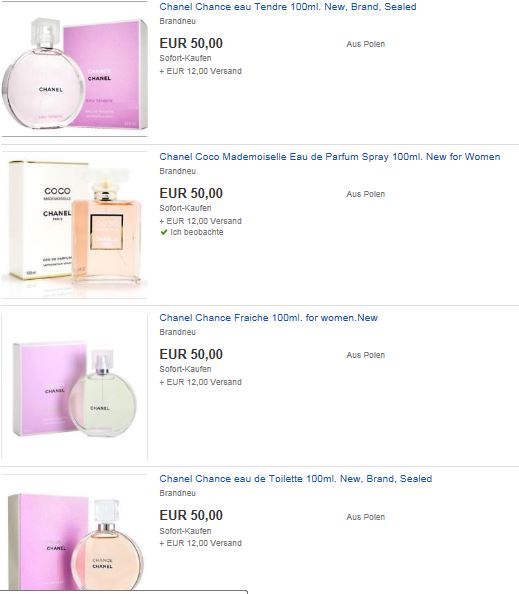
Task: Click the EUR 50,00 price of eau de Toilette
Action: tap(191, 515)
